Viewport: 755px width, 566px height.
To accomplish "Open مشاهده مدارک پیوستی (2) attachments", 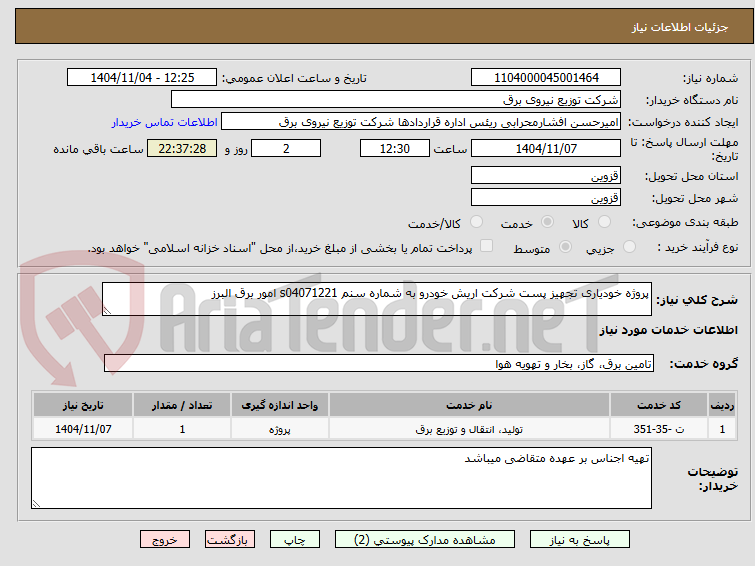I will point(425,540).
